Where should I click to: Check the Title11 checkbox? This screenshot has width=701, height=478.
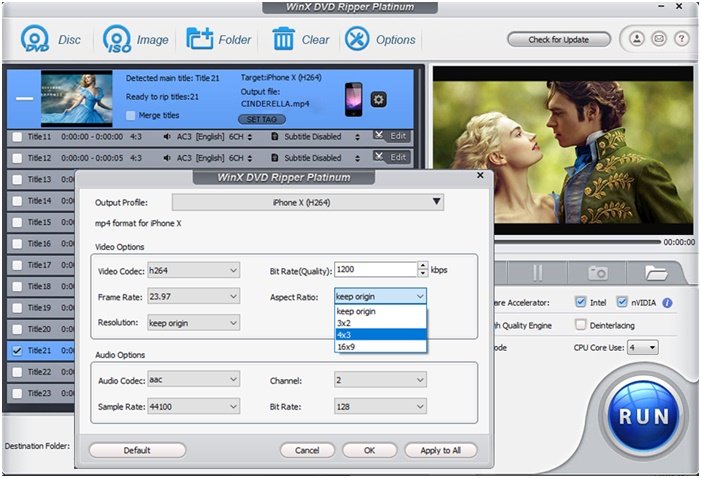[17, 137]
